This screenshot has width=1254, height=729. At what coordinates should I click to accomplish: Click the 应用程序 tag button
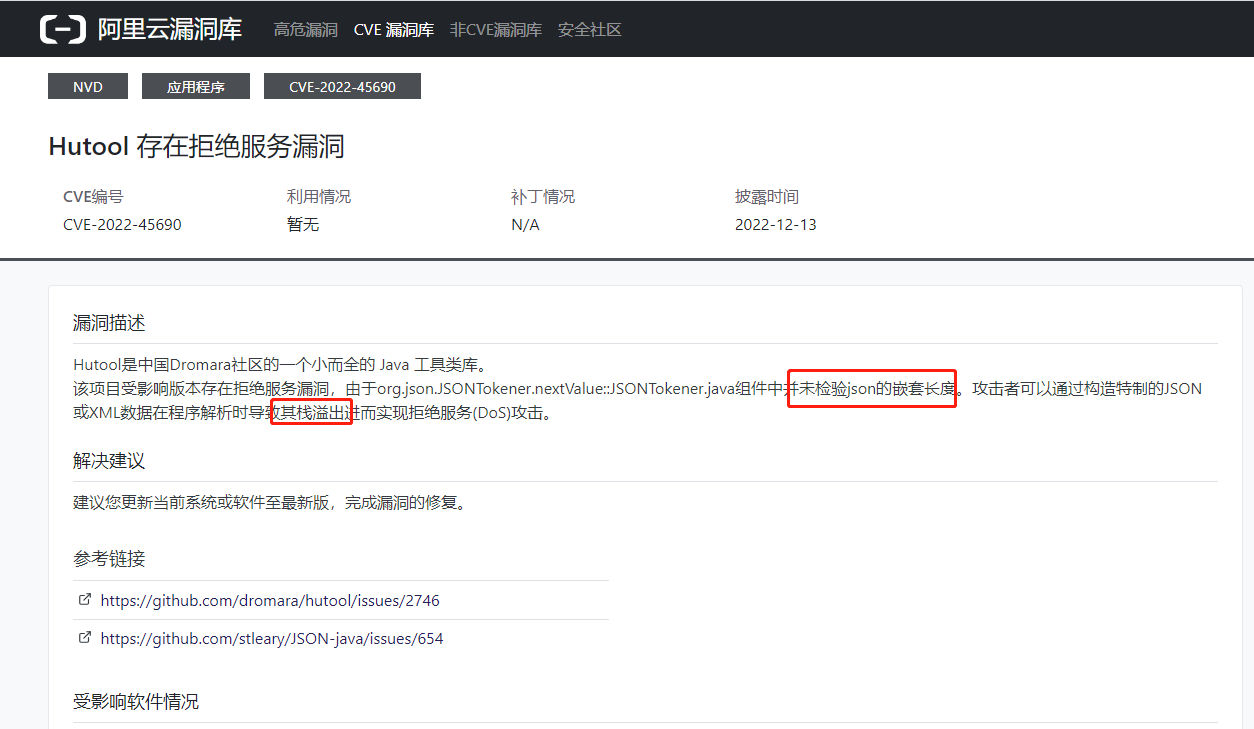[196, 87]
